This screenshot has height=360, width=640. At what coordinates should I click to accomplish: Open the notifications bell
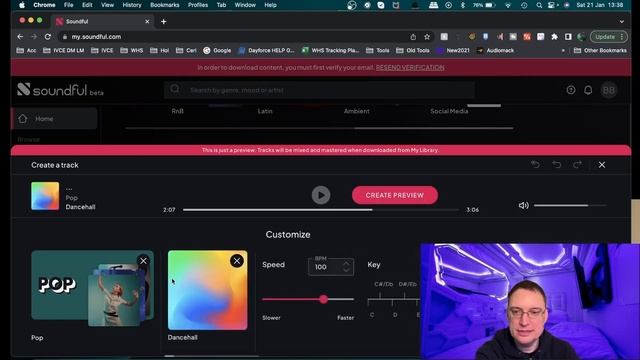pos(588,90)
